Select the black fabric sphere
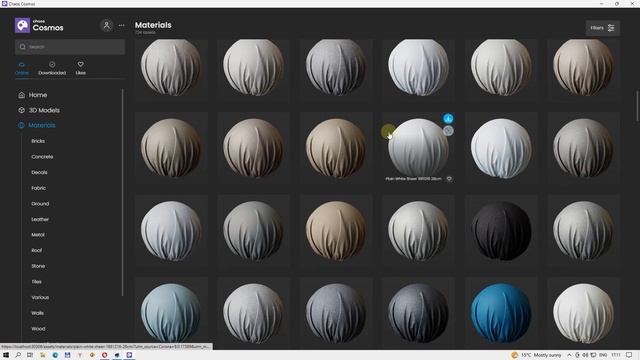Image resolution: width=640 pixels, height=360 pixels. click(501, 231)
